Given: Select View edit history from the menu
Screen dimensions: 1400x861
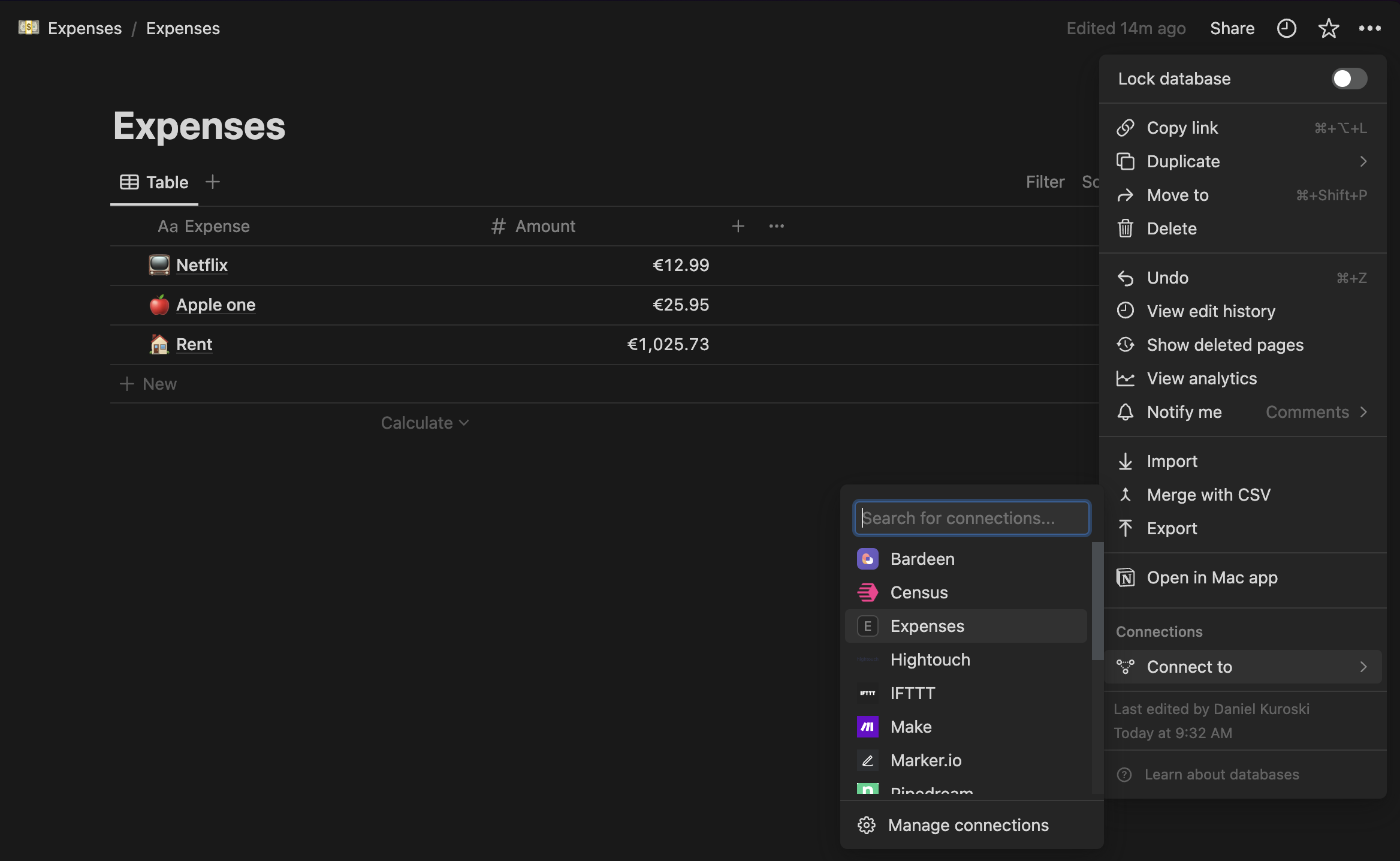Looking at the screenshot, I should (1211, 311).
